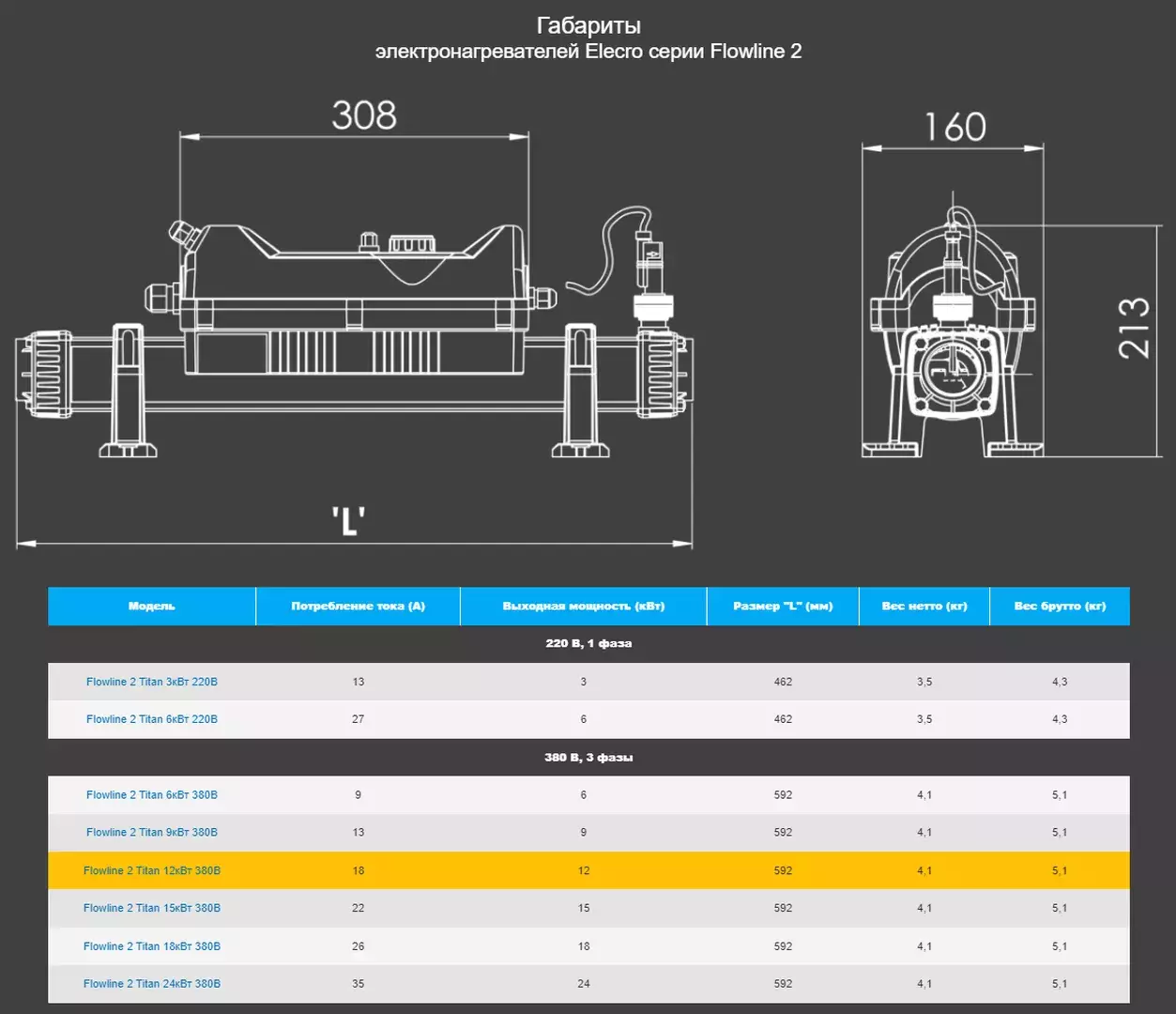Click the 308 dimension label
Screen dimensions: 1176x1014
point(364,115)
